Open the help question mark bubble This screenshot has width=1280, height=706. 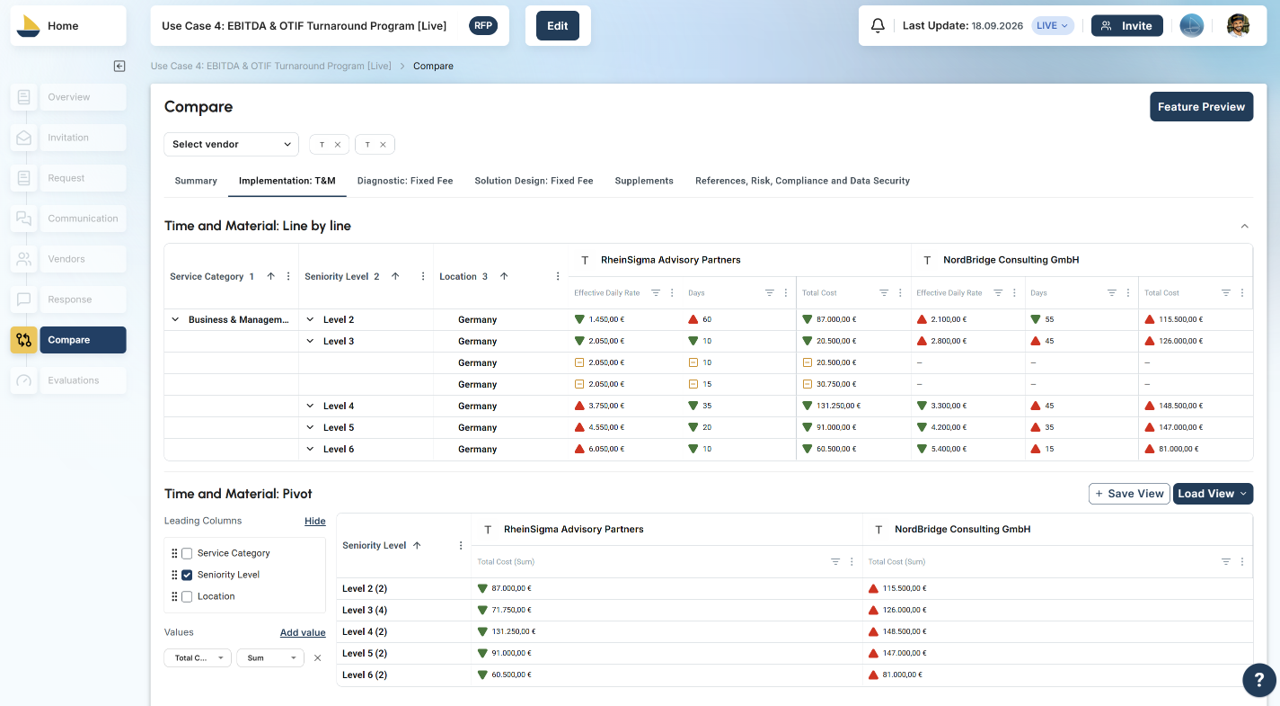[1259, 680]
